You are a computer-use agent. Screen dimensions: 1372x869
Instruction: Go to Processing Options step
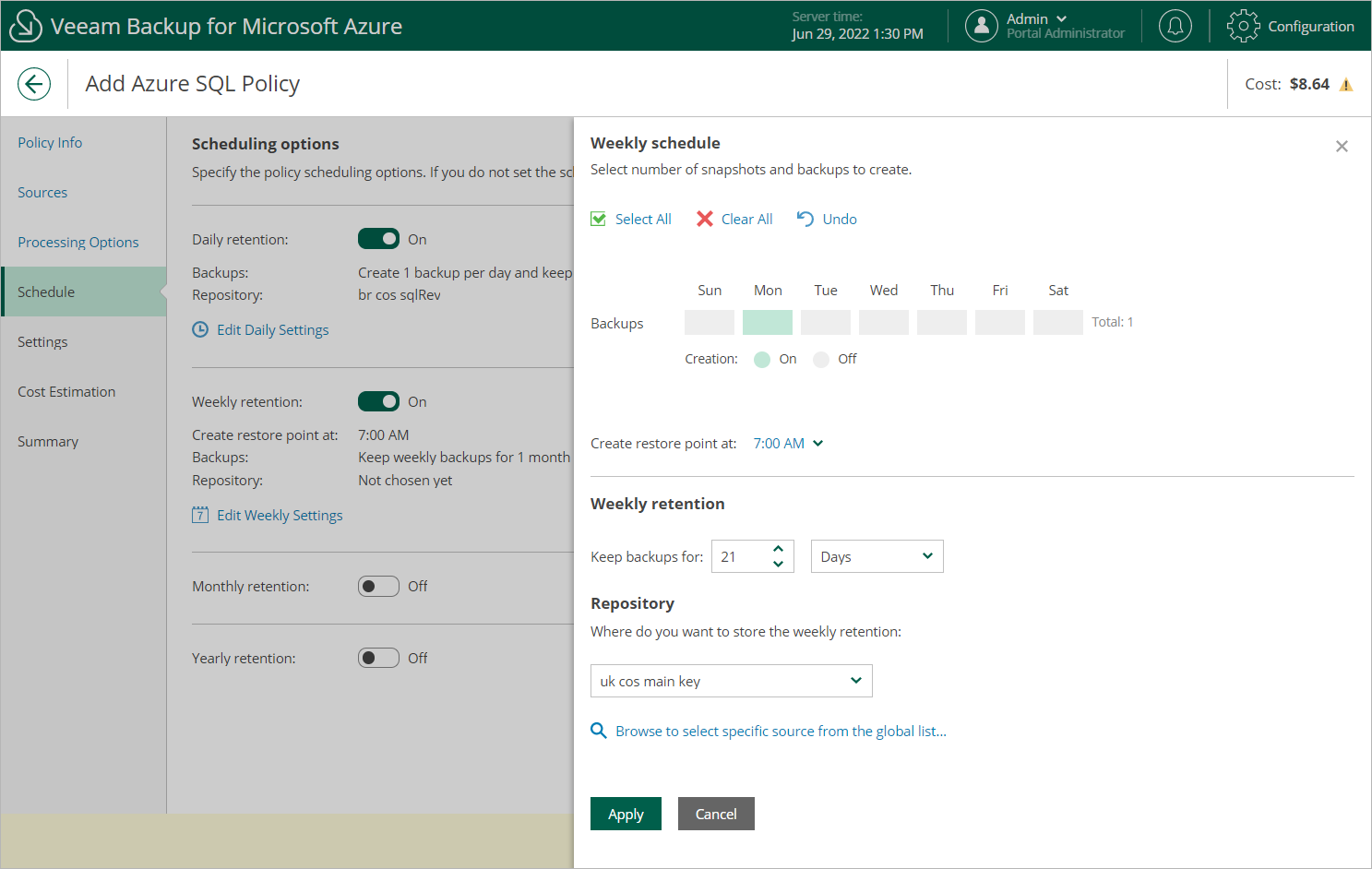pyautogui.click(x=78, y=243)
